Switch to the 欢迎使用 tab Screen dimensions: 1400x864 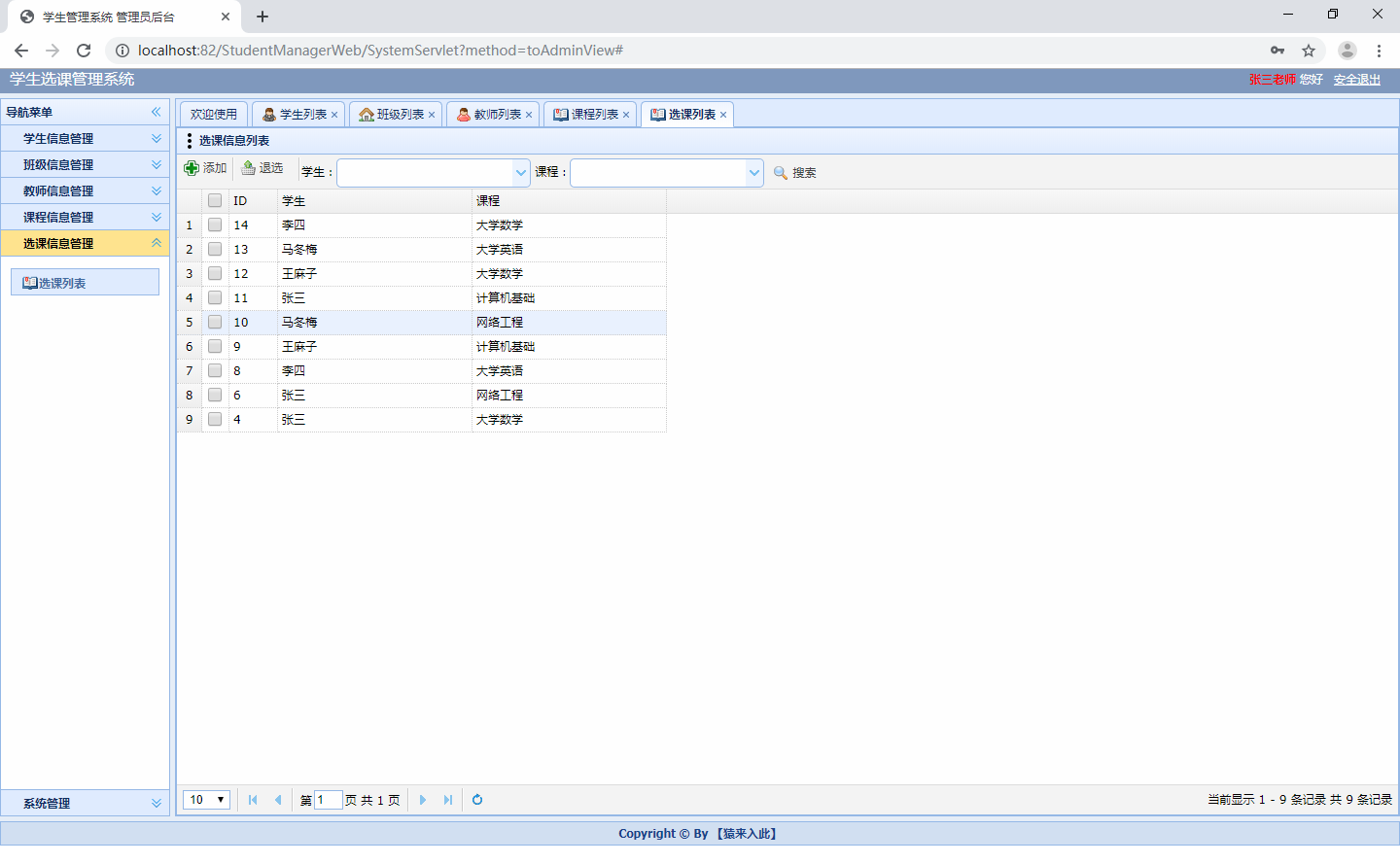(214, 115)
